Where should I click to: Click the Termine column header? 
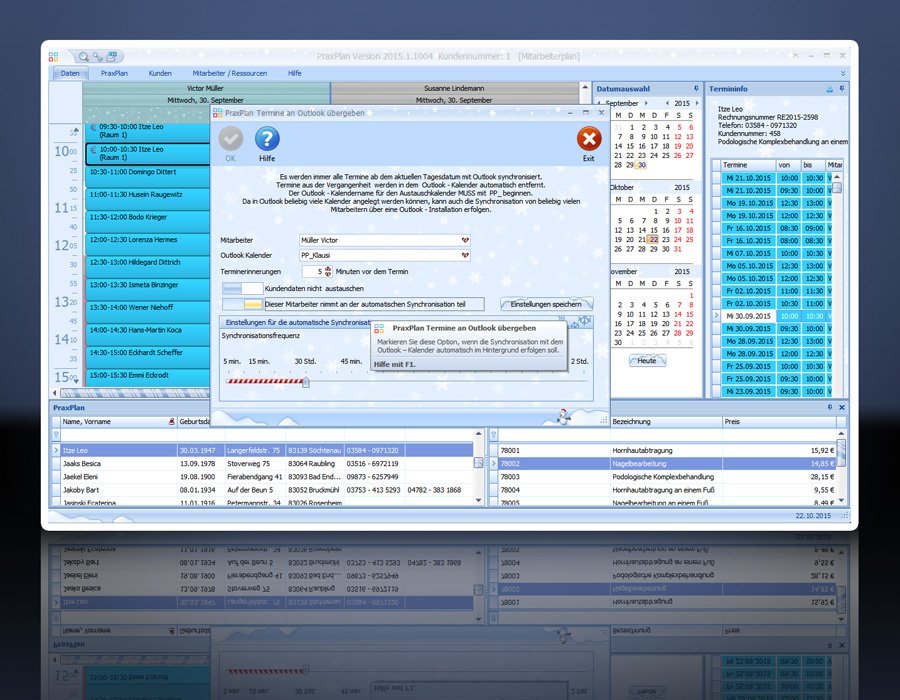pyautogui.click(x=748, y=165)
